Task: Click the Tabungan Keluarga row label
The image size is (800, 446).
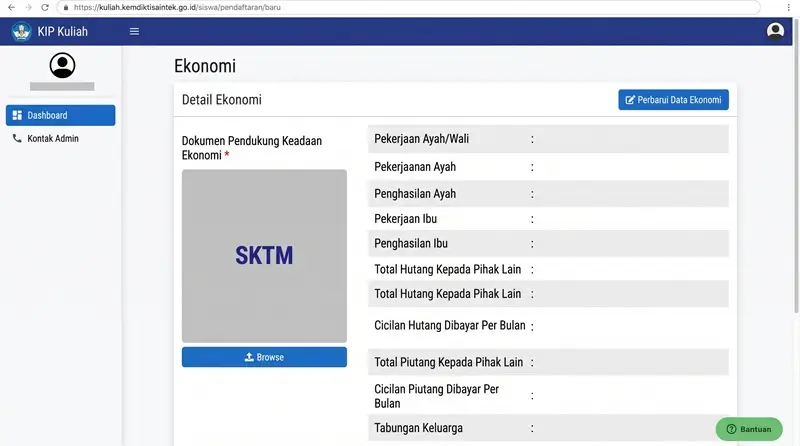Action: click(418, 428)
